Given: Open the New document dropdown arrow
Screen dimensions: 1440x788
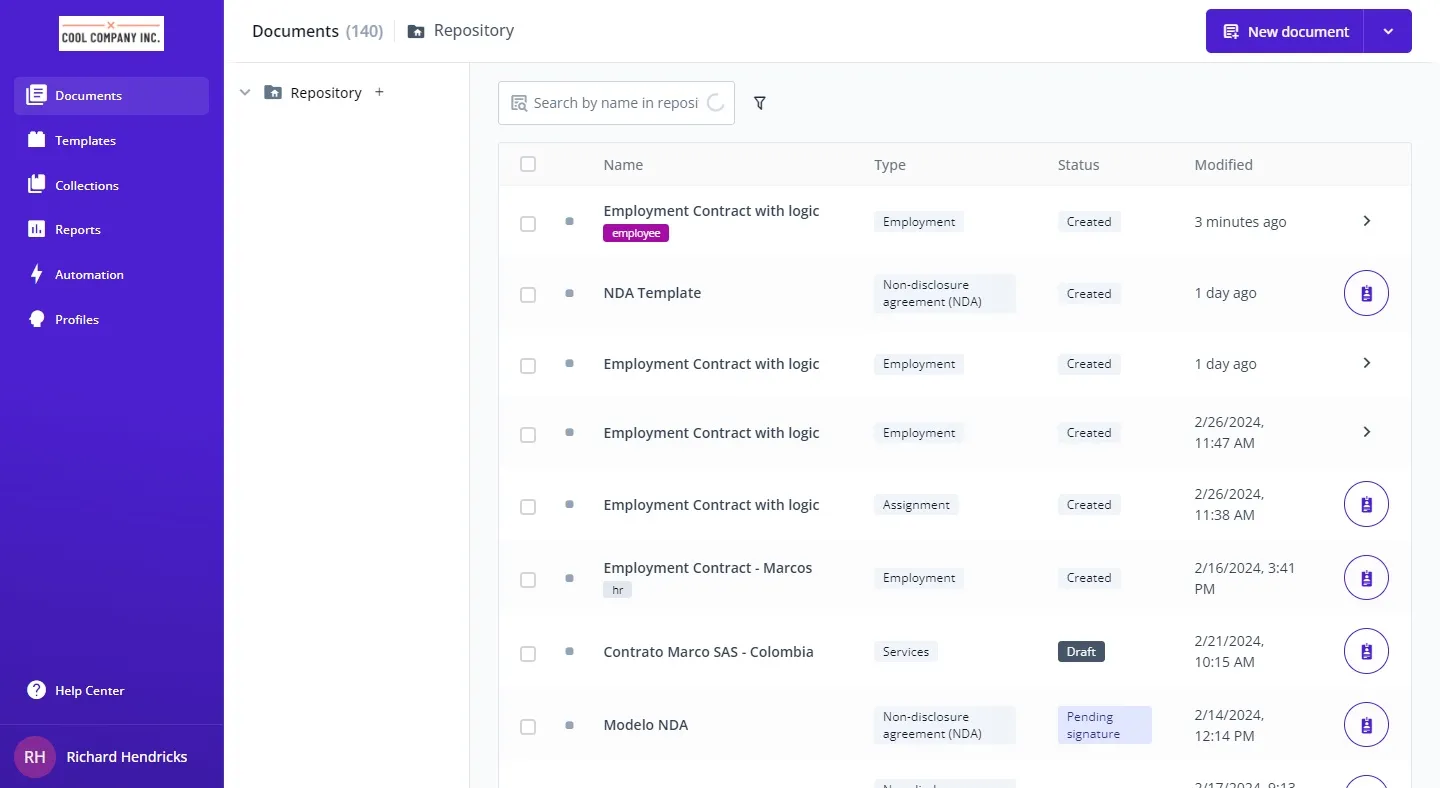Looking at the screenshot, I should point(1388,31).
